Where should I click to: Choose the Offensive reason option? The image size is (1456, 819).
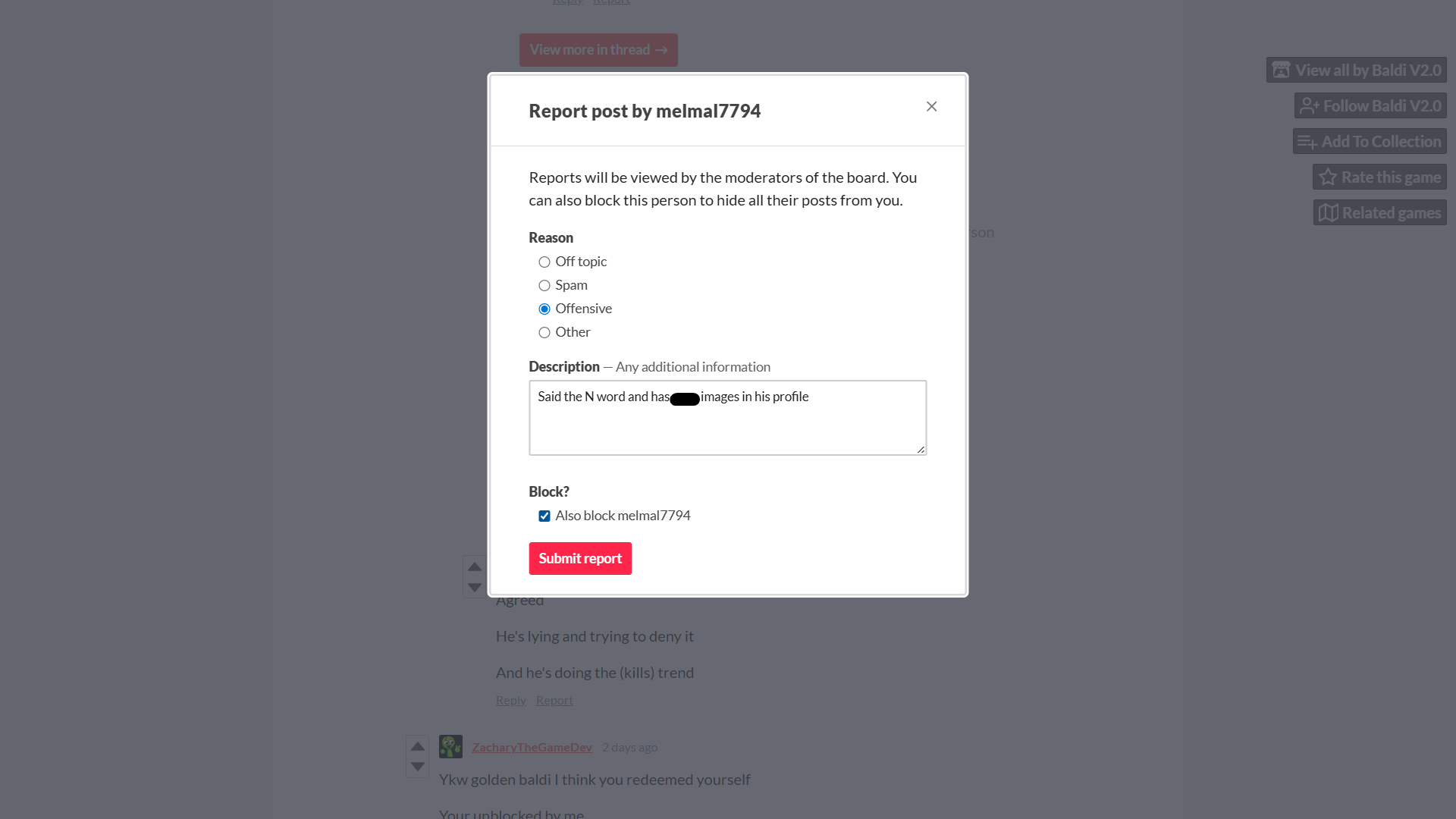click(x=544, y=309)
